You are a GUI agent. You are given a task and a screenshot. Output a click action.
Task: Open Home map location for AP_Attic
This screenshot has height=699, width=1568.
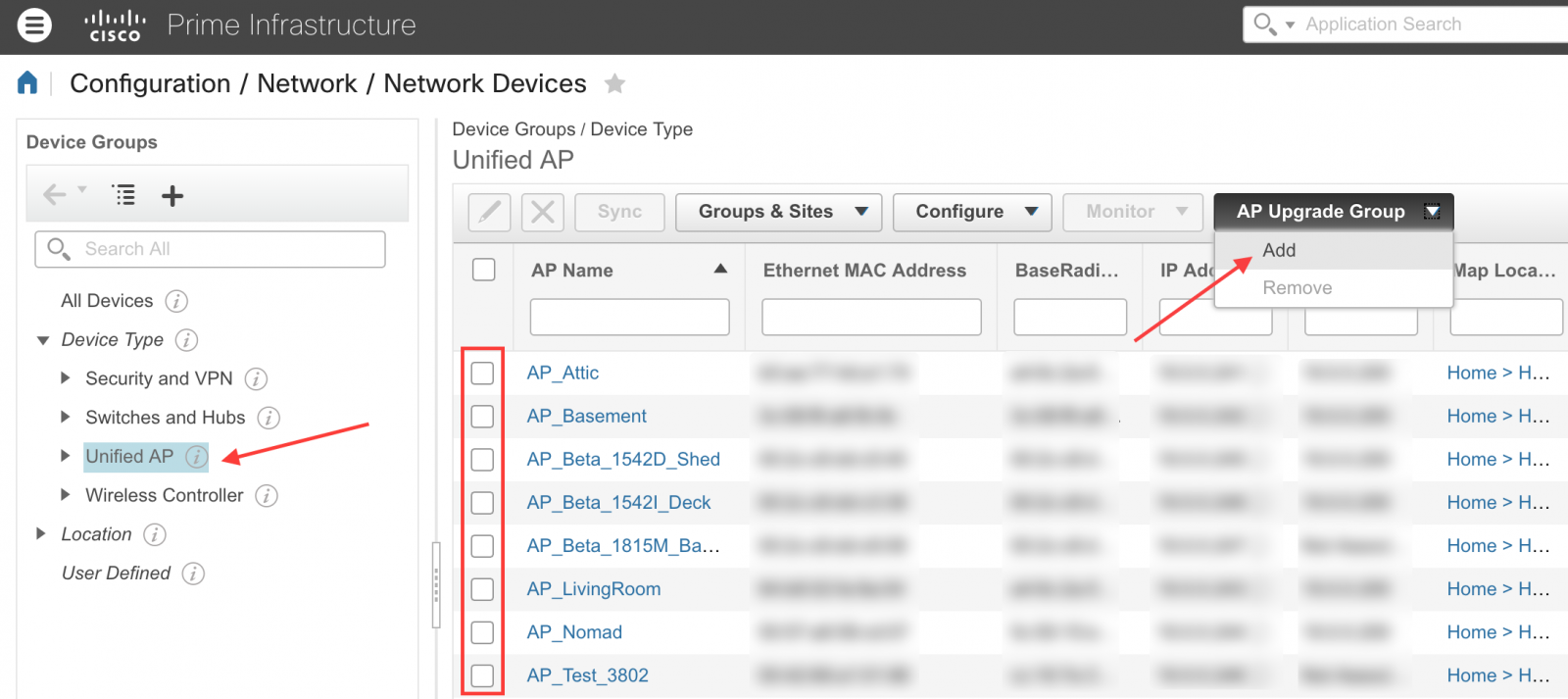1498,373
